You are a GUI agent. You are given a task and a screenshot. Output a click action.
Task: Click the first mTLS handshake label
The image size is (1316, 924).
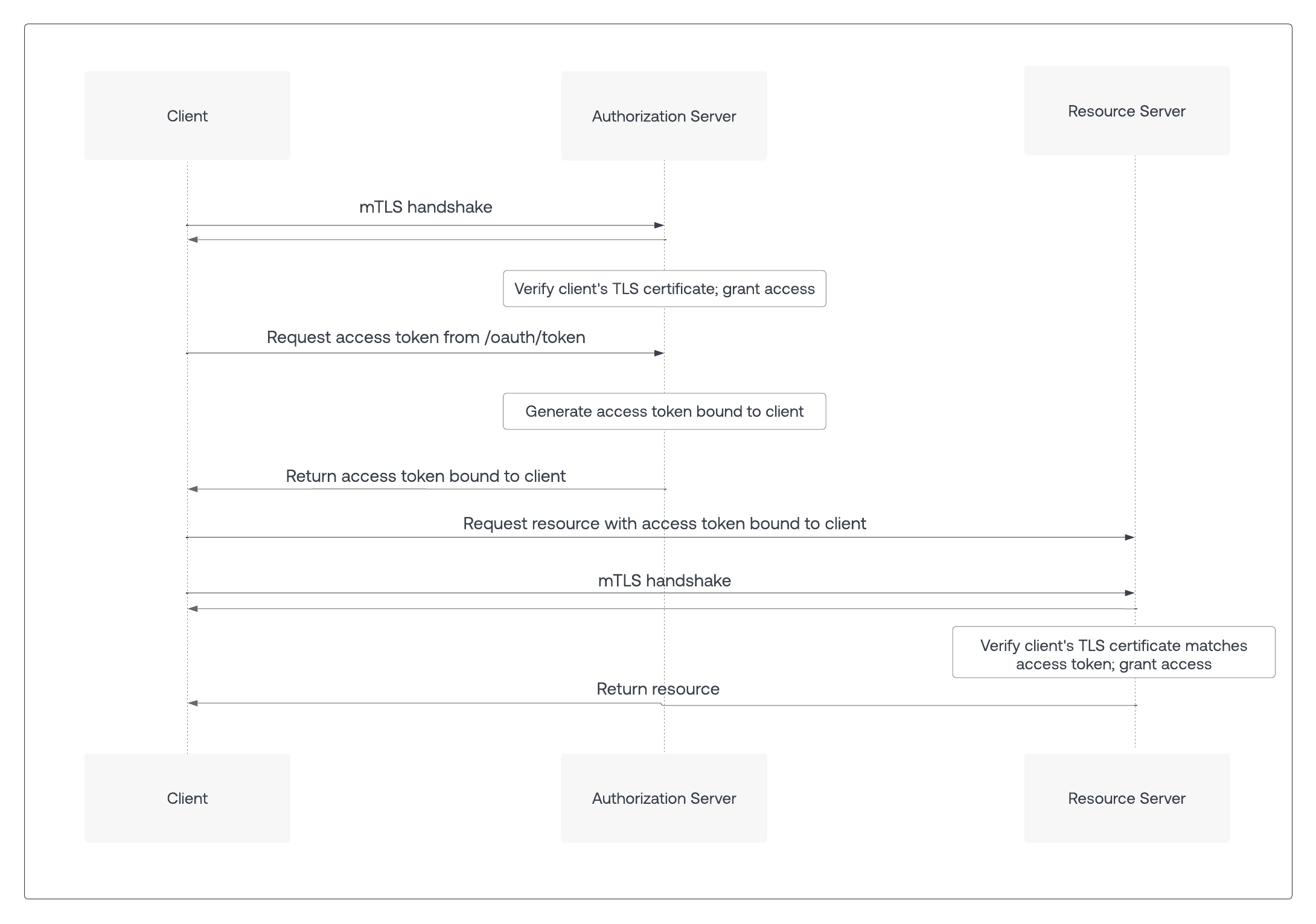click(x=426, y=207)
